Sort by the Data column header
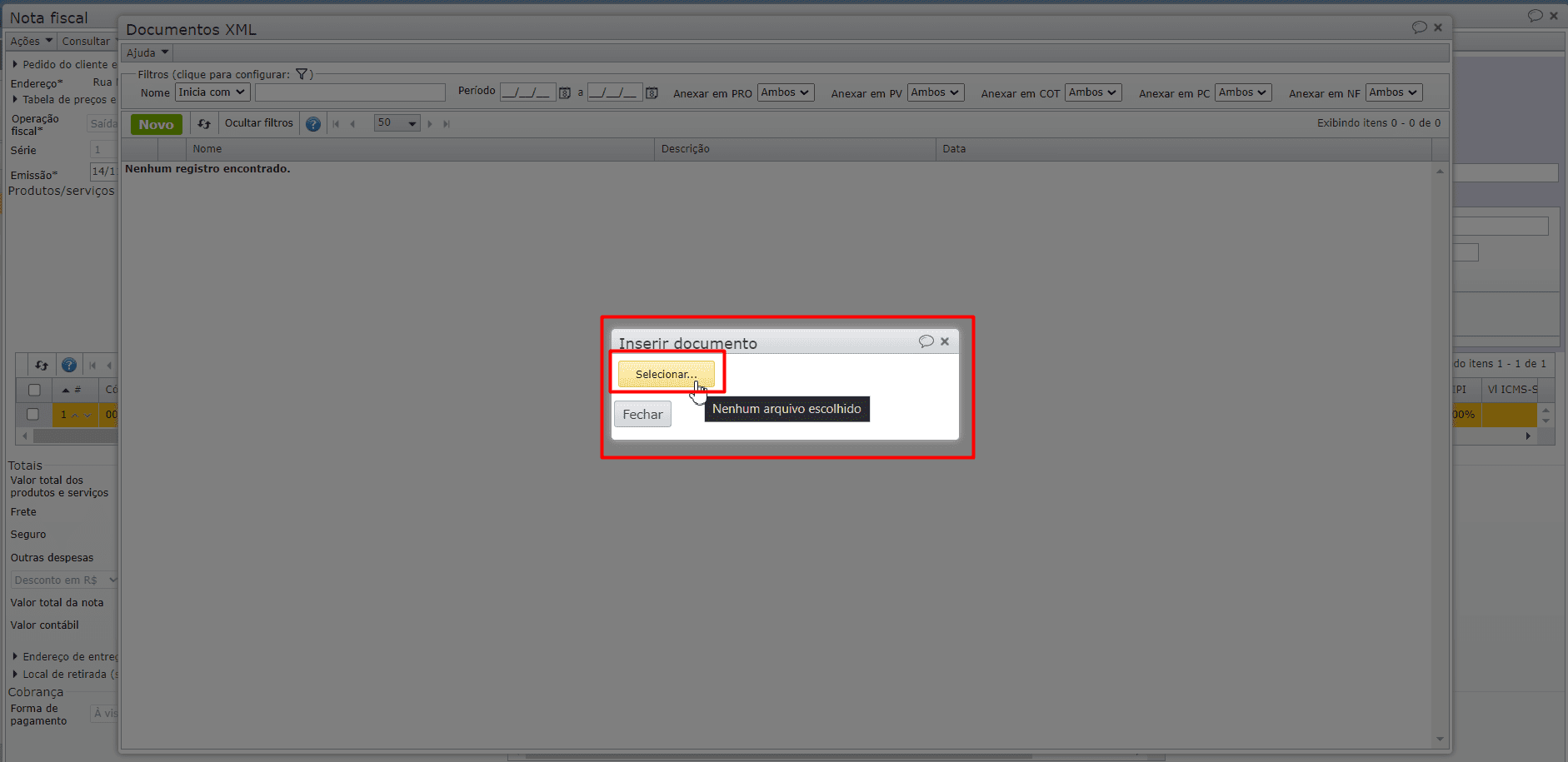1568x762 pixels. click(x=1184, y=149)
